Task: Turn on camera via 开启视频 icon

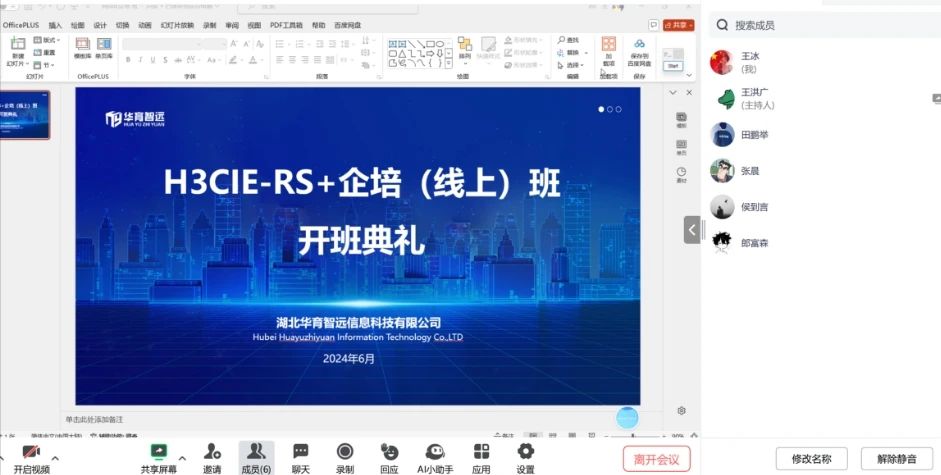Action: tap(31, 452)
